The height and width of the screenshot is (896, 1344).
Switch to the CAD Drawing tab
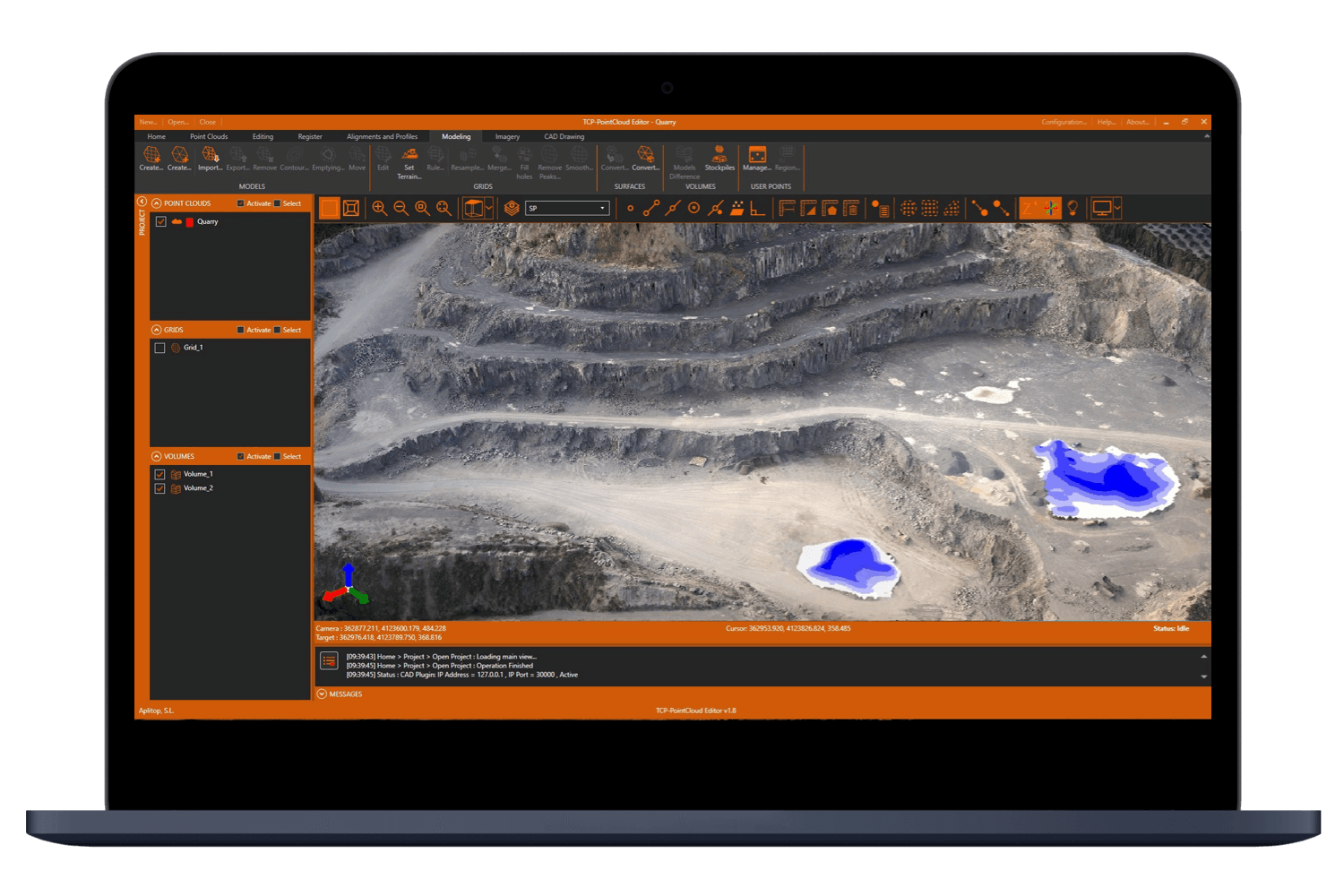tap(564, 136)
